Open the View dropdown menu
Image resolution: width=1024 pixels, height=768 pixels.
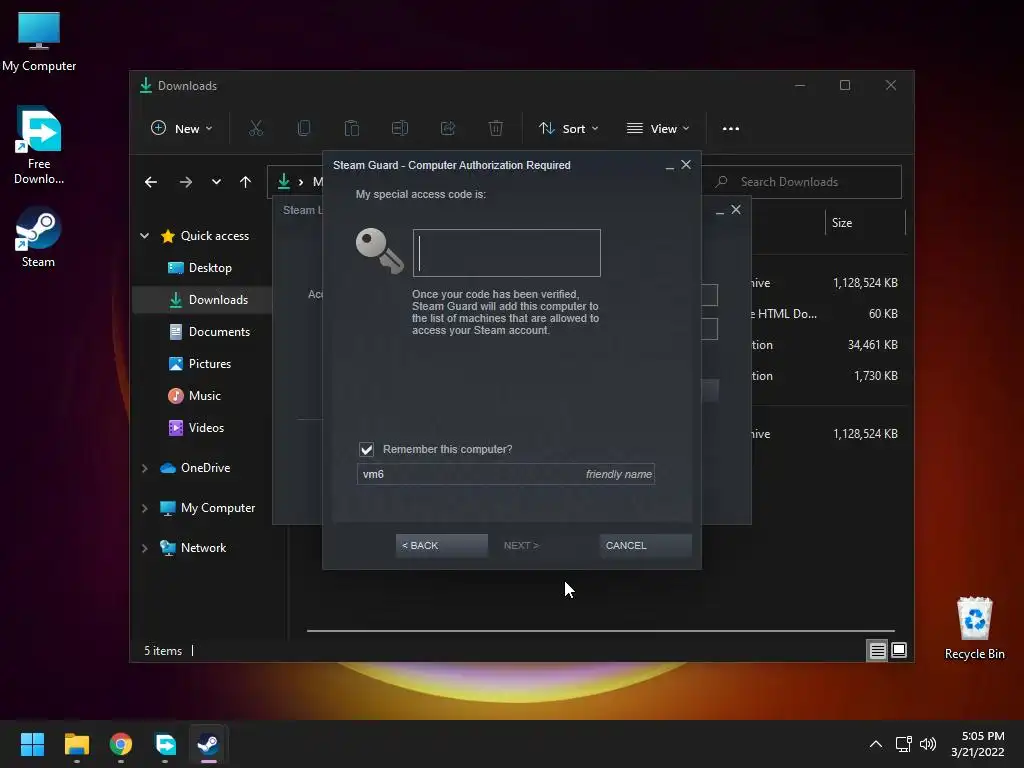pos(658,129)
